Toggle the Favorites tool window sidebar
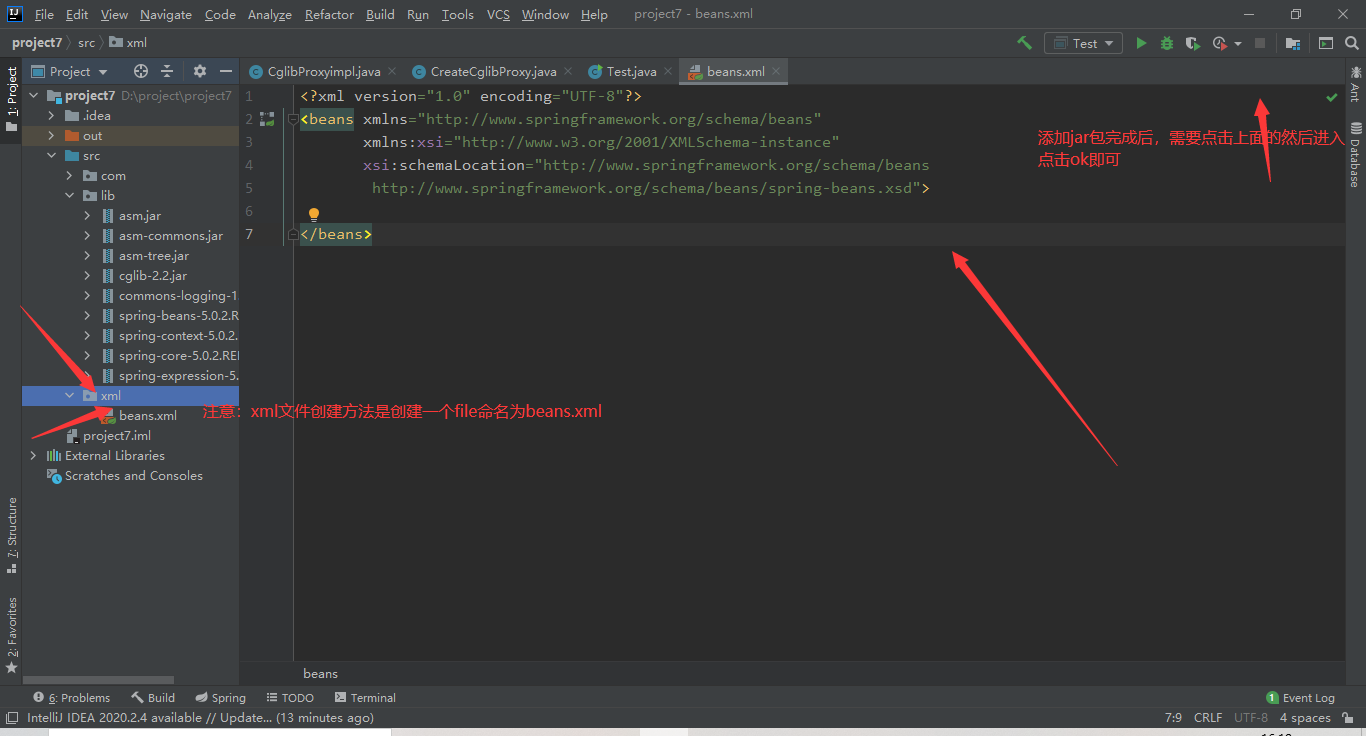 pyautogui.click(x=12, y=635)
